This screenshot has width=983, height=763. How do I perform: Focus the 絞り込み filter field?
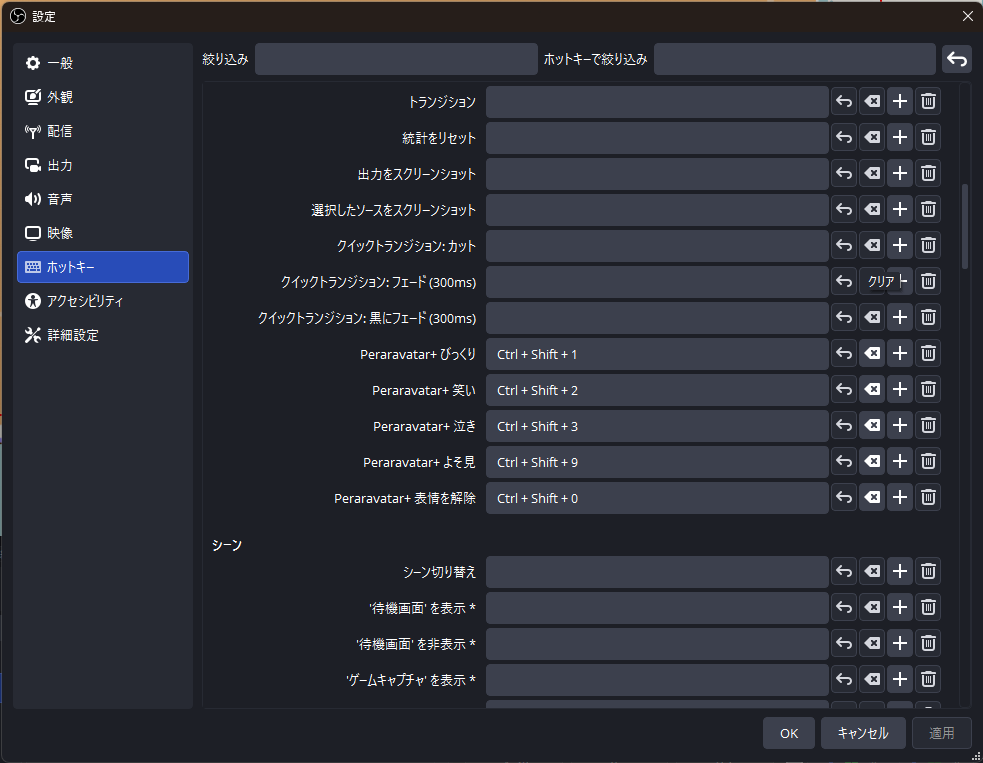click(396, 59)
